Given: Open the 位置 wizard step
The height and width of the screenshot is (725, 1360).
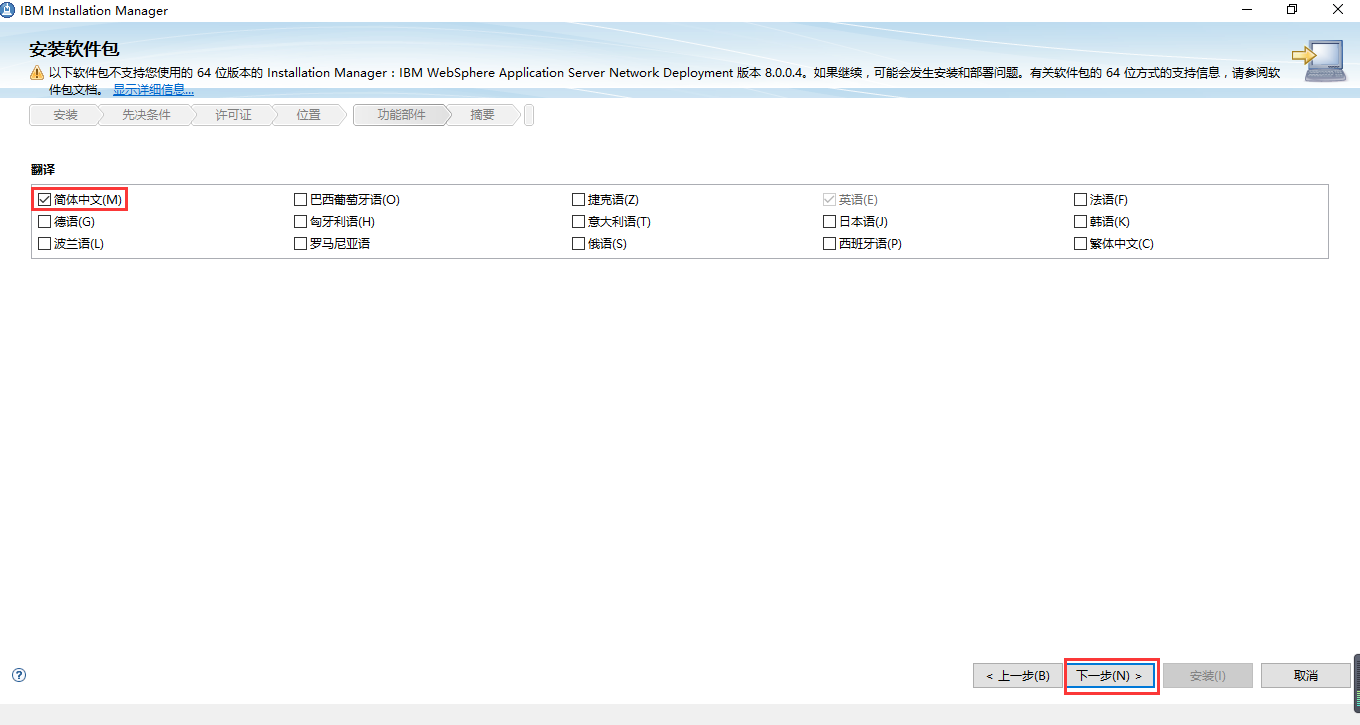Looking at the screenshot, I should pos(309,115).
